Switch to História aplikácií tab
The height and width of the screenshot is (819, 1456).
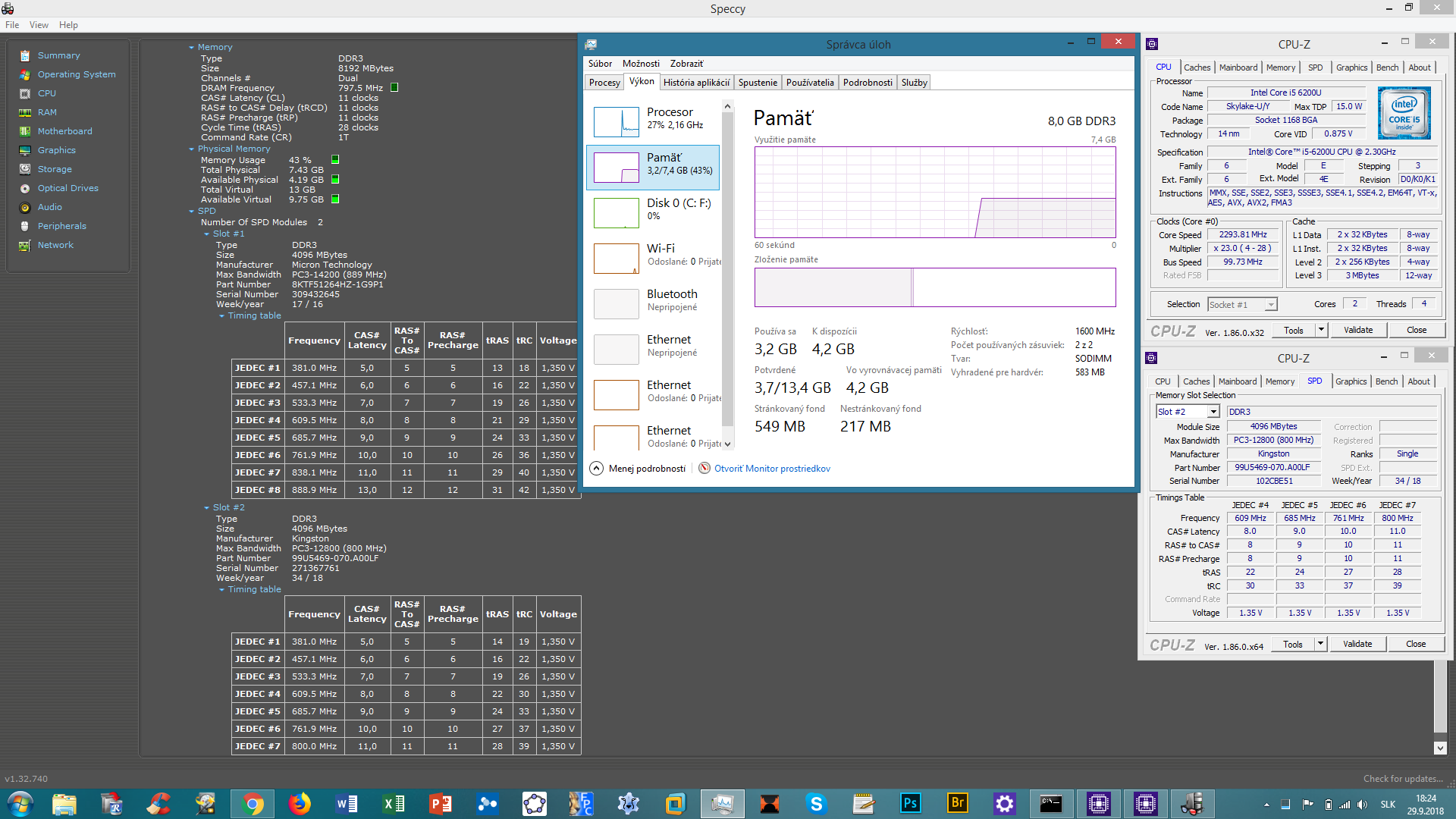[696, 83]
